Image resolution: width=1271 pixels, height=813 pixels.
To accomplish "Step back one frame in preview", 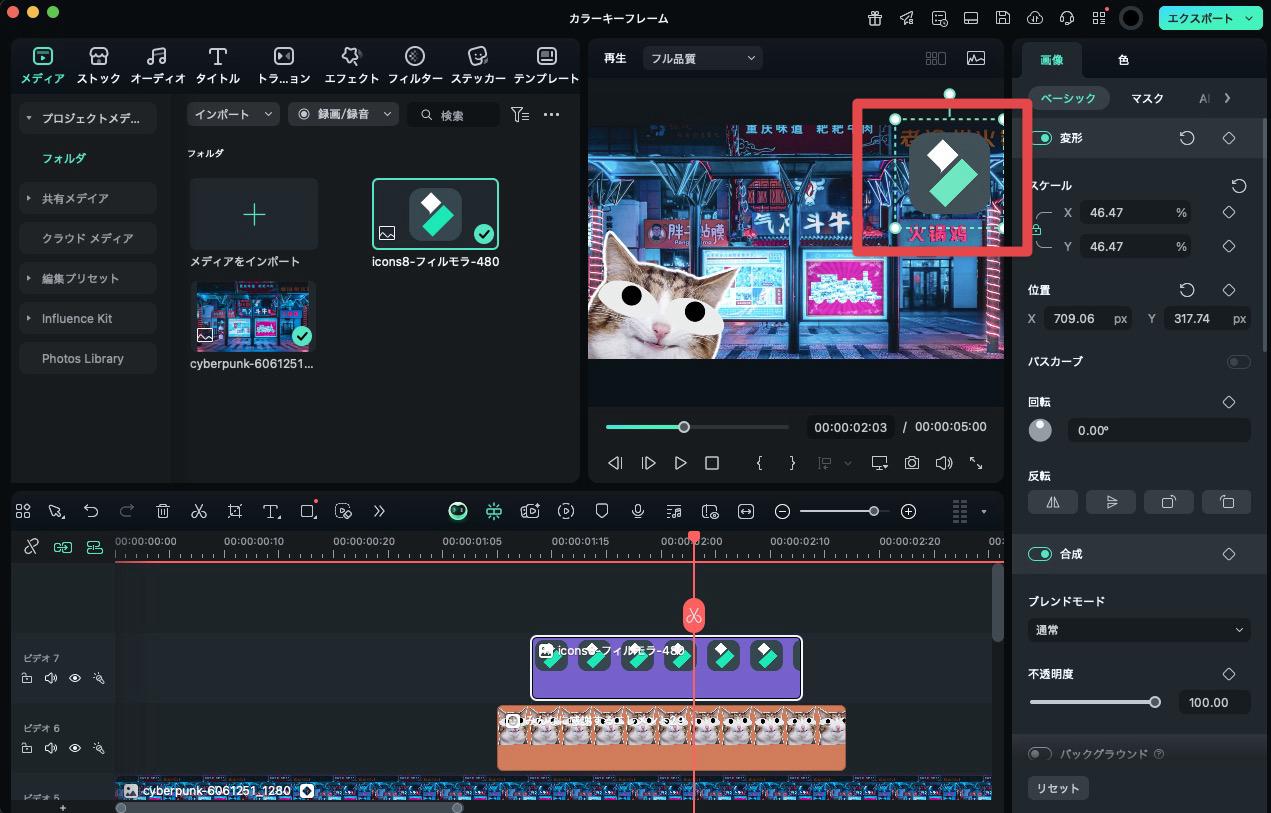I will pos(616,463).
